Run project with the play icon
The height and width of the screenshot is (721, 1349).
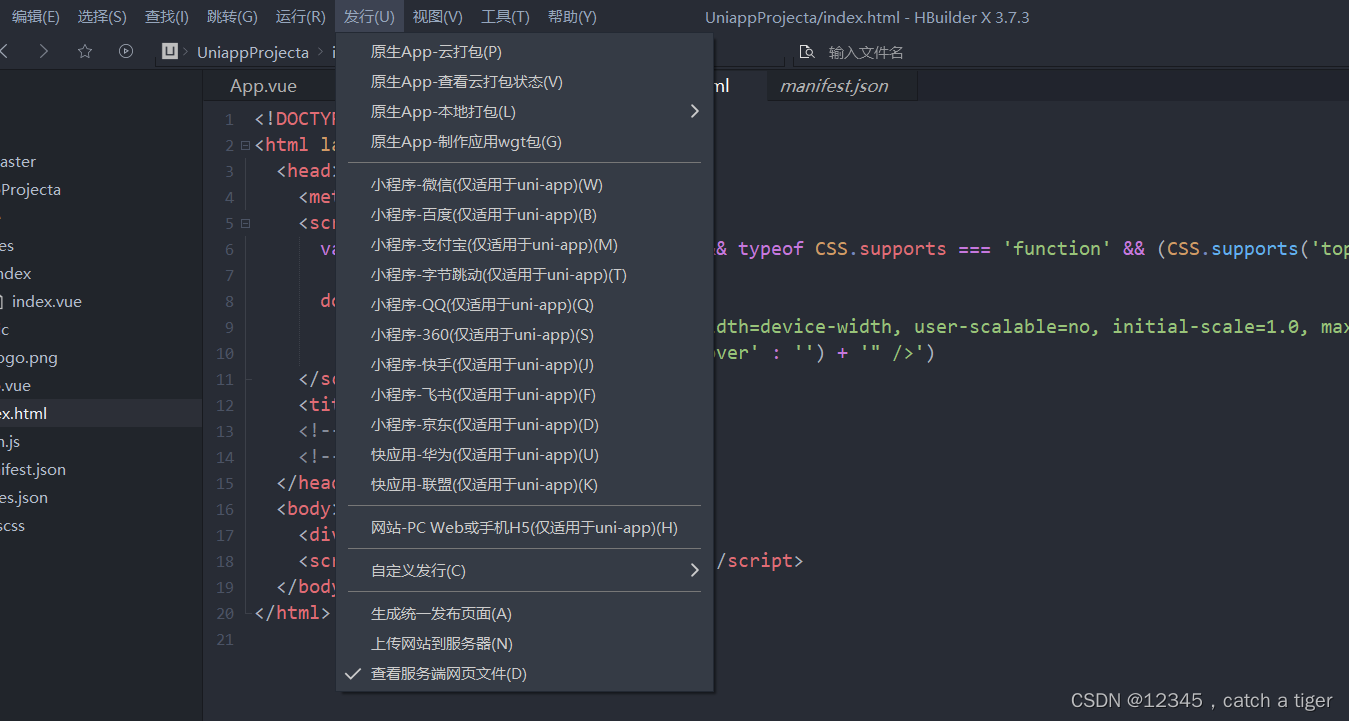click(125, 51)
